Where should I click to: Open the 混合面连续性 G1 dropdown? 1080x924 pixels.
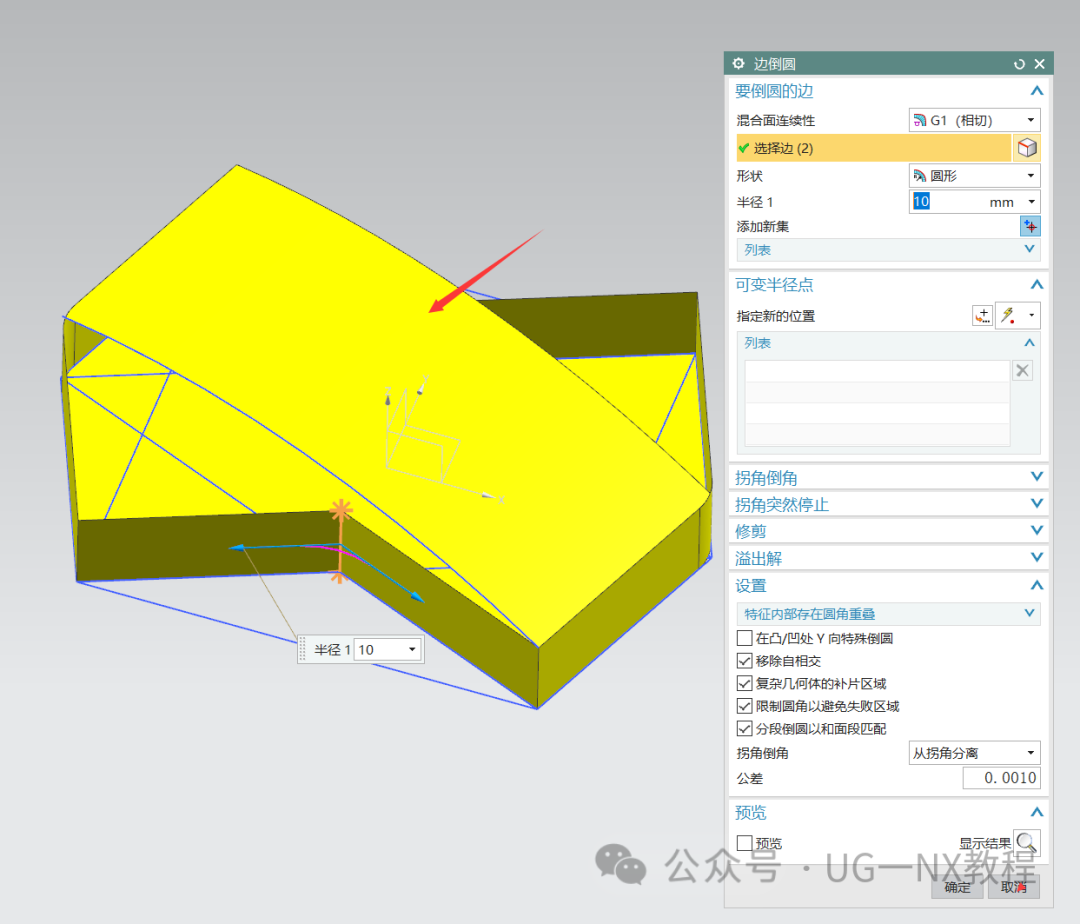[x=974, y=120]
